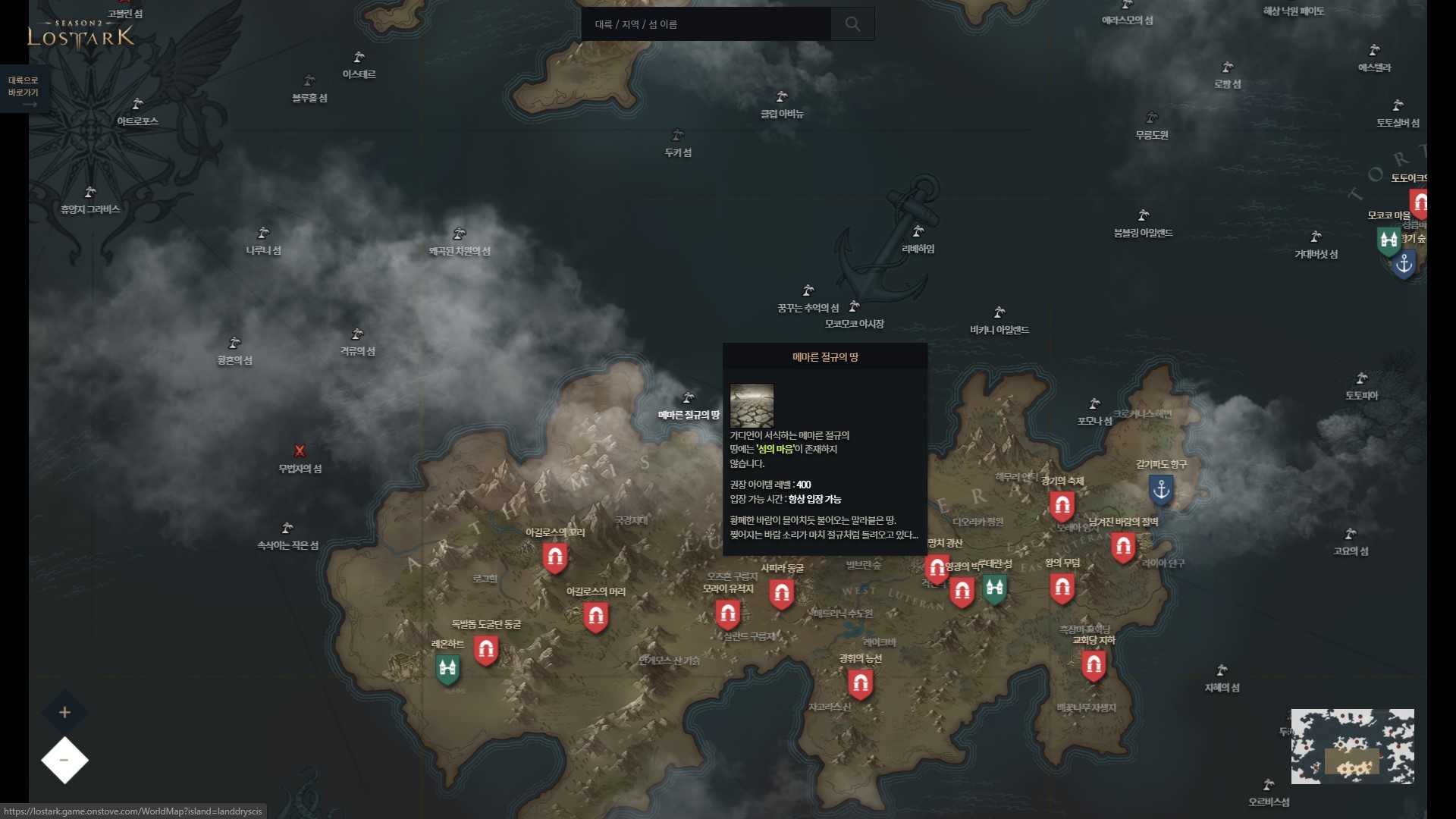Open the 모라이 유적지 dungeon marker
Screen dimensions: 1456x819
(x=728, y=615)
